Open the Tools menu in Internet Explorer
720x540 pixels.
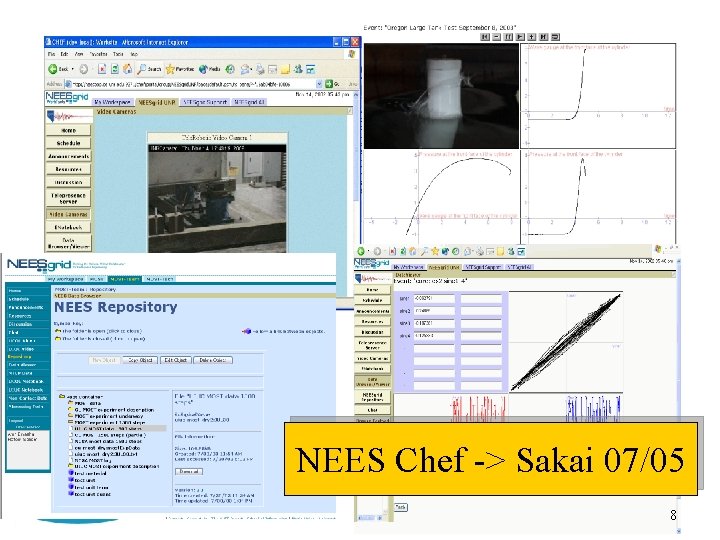(x=118, y=54)
